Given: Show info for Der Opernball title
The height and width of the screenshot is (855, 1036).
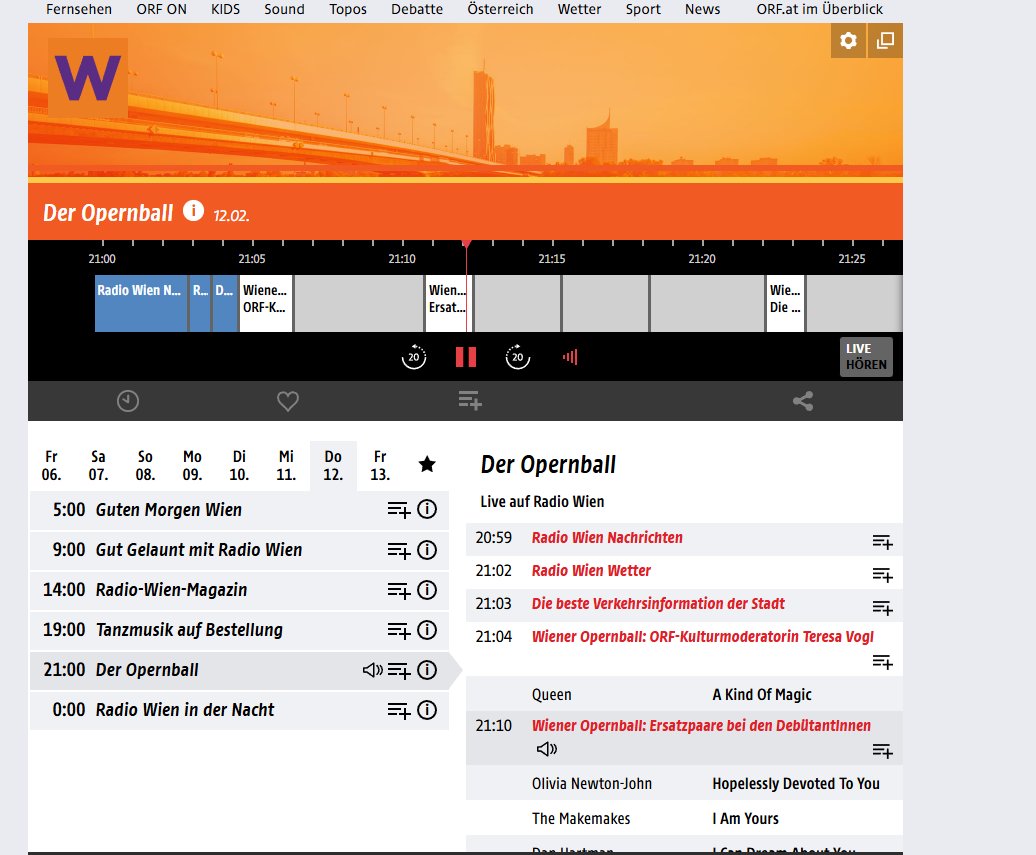Looking at the screenshot, I should [194, 211].
